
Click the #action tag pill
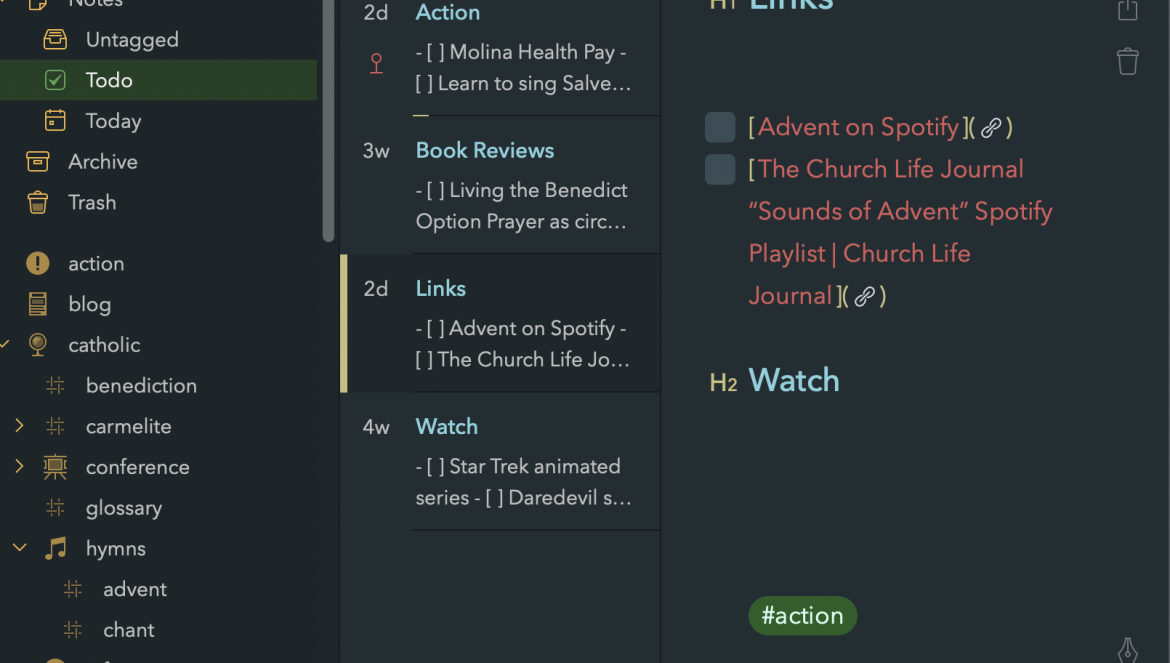click(802, 615)
